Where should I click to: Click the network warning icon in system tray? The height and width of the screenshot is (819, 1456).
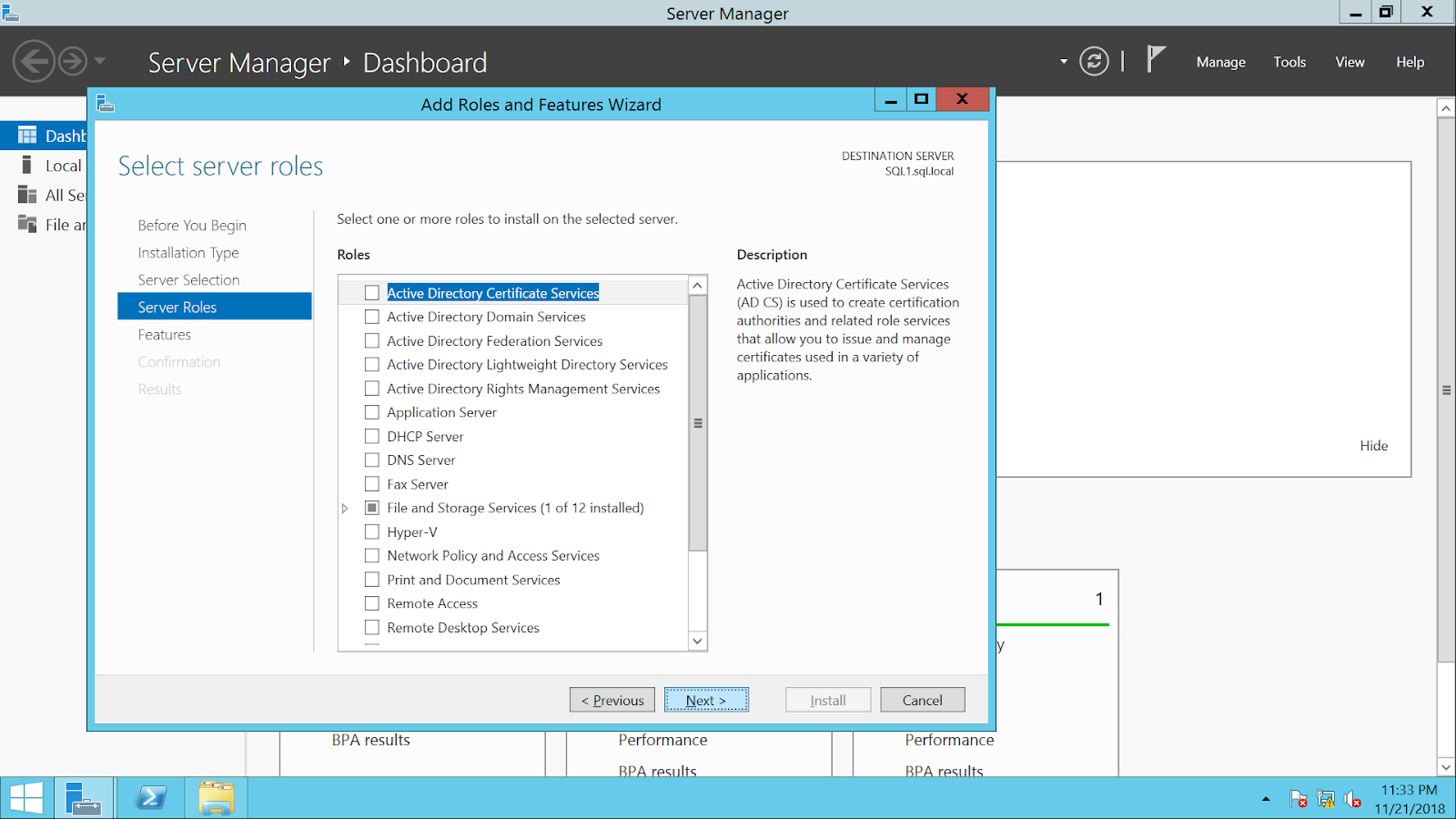[x=1325, y=798]
